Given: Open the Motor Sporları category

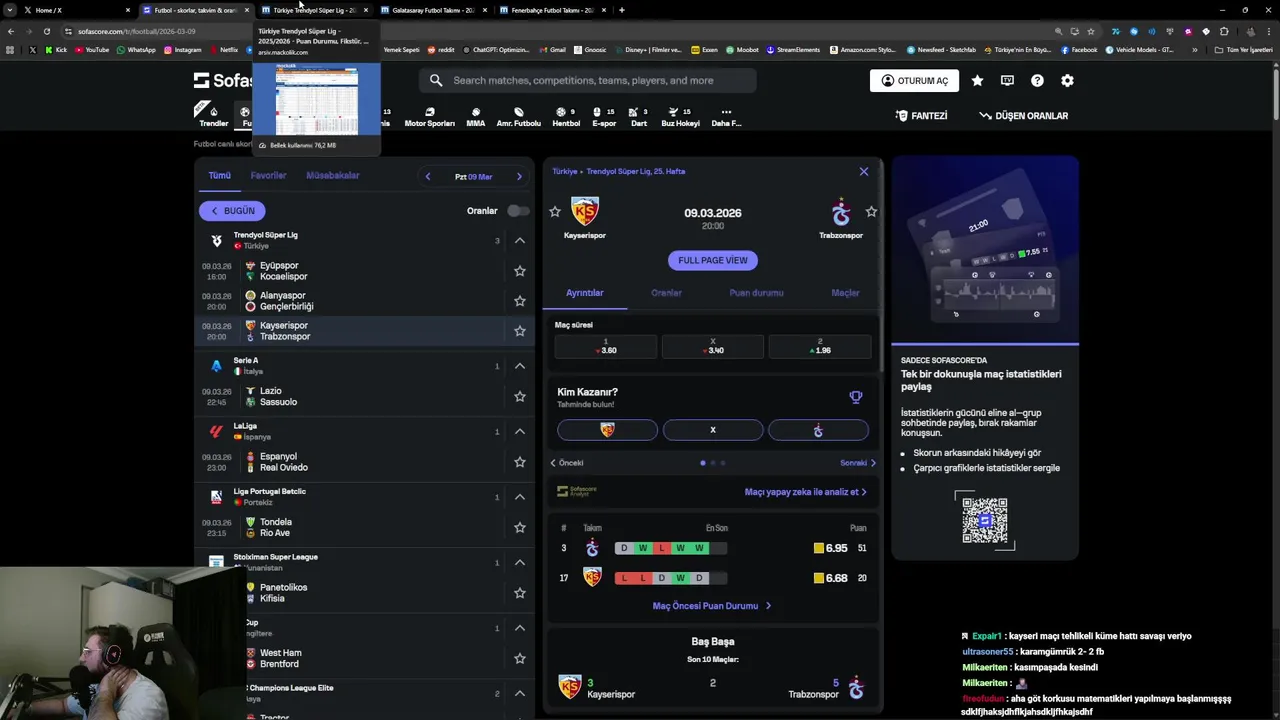Looking at the screenshot, I should [x=429, y=117].
